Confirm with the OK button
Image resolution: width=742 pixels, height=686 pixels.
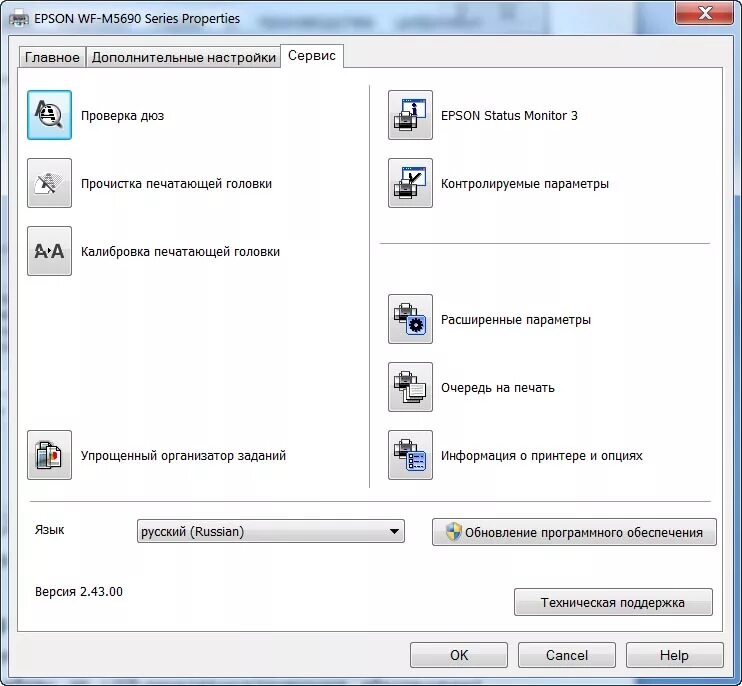pos(459,655)
